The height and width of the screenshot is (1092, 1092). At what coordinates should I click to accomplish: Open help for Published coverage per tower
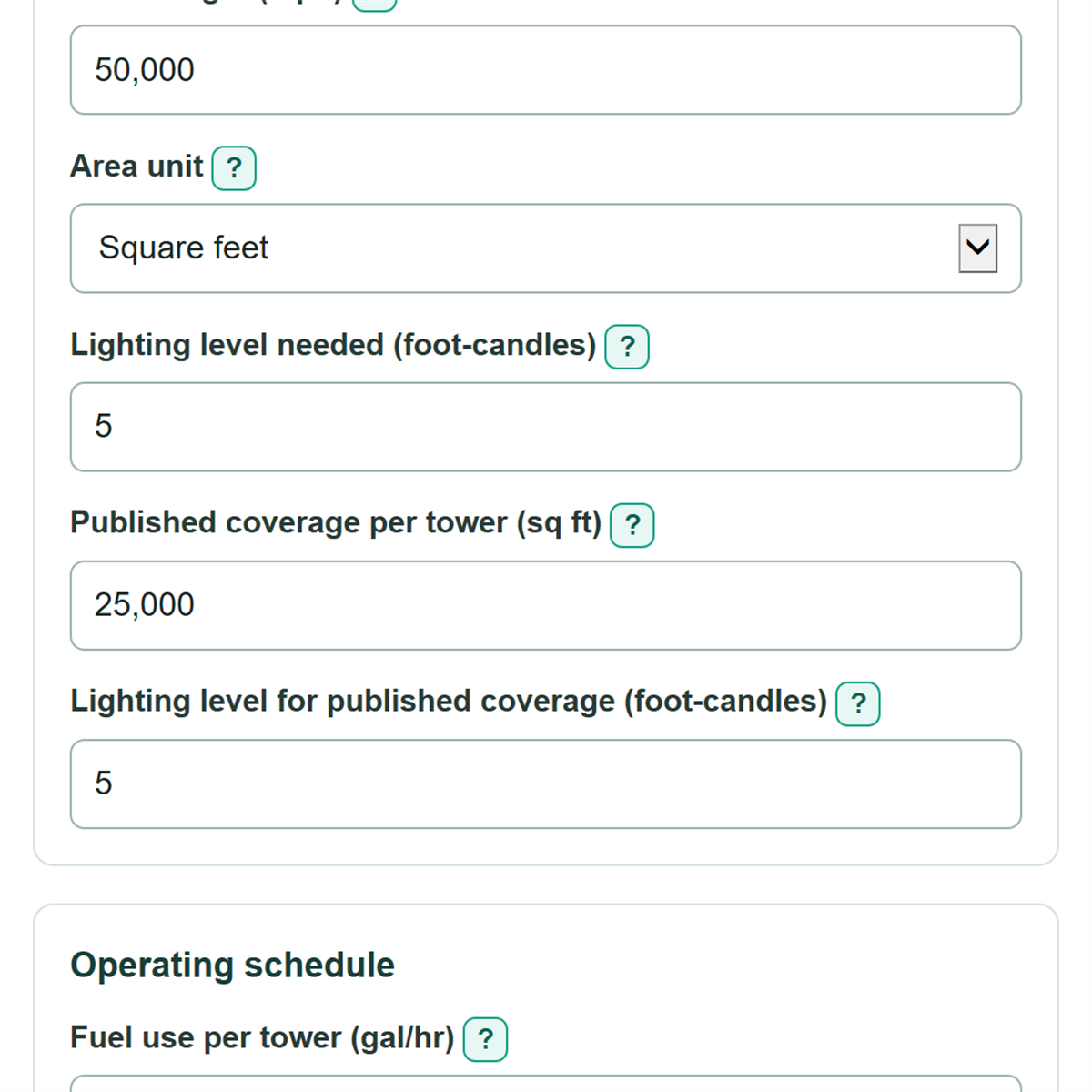point(632,525)
